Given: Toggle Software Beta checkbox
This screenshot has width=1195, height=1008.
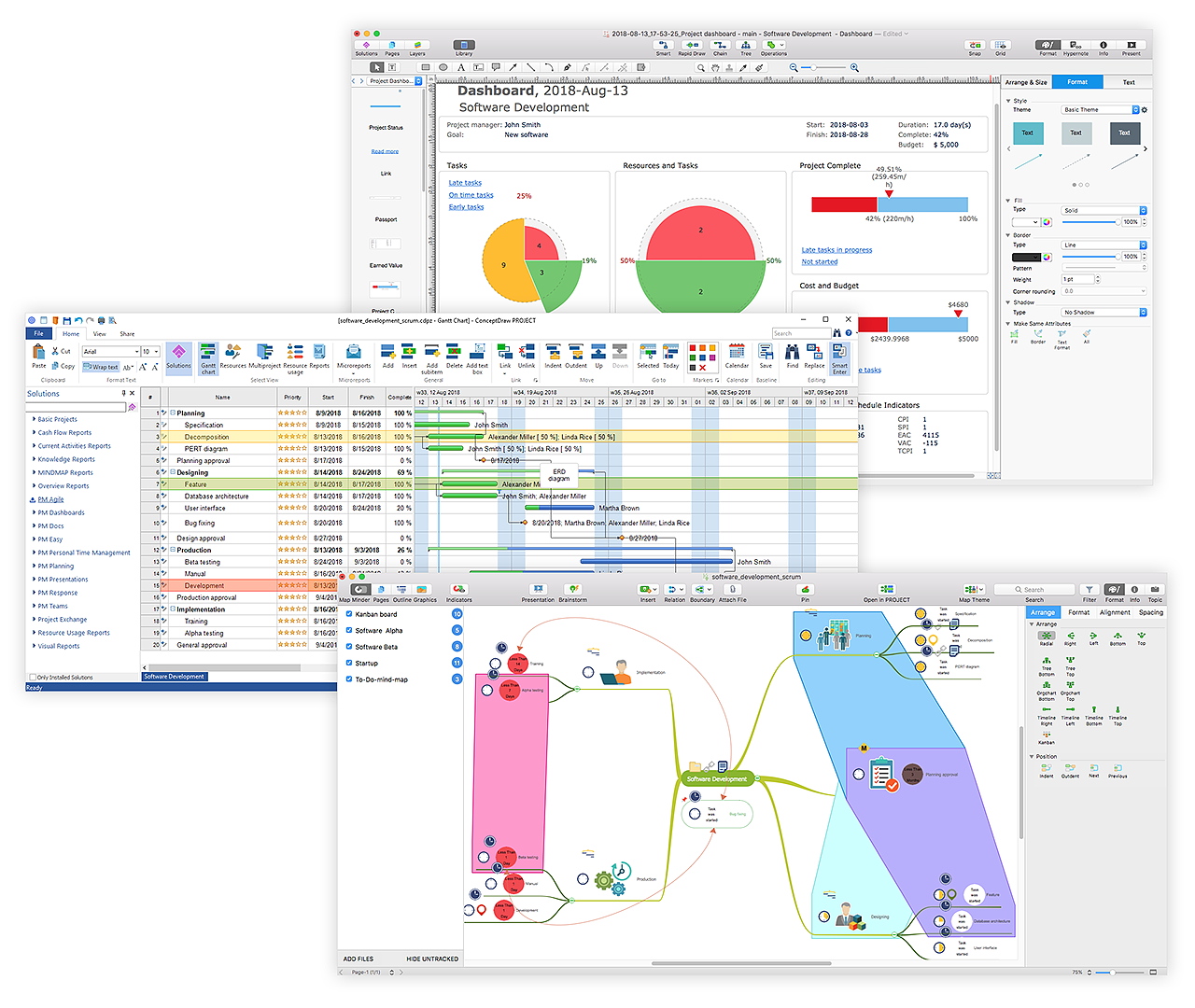Looking at the screenshot, I should click(x=349, y=646).
